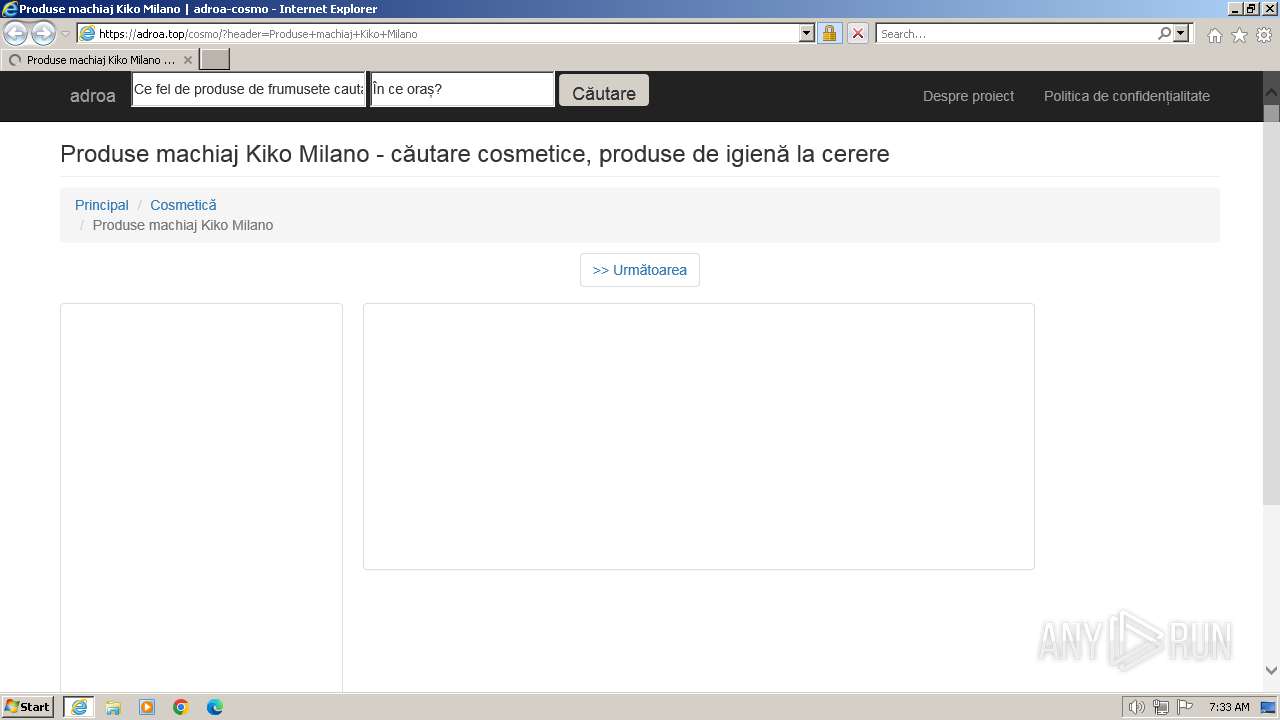
Task: Open the Tools gear icon
Action: click(x=1264, y=35)
